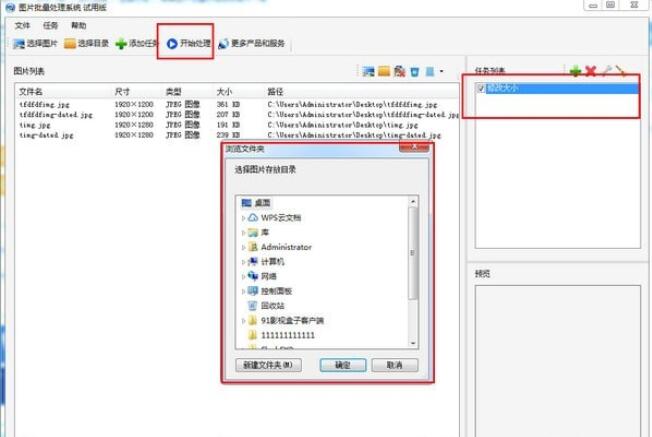Select the file timg.jpg in the list
652x437 pixels.
click(35, 125)
